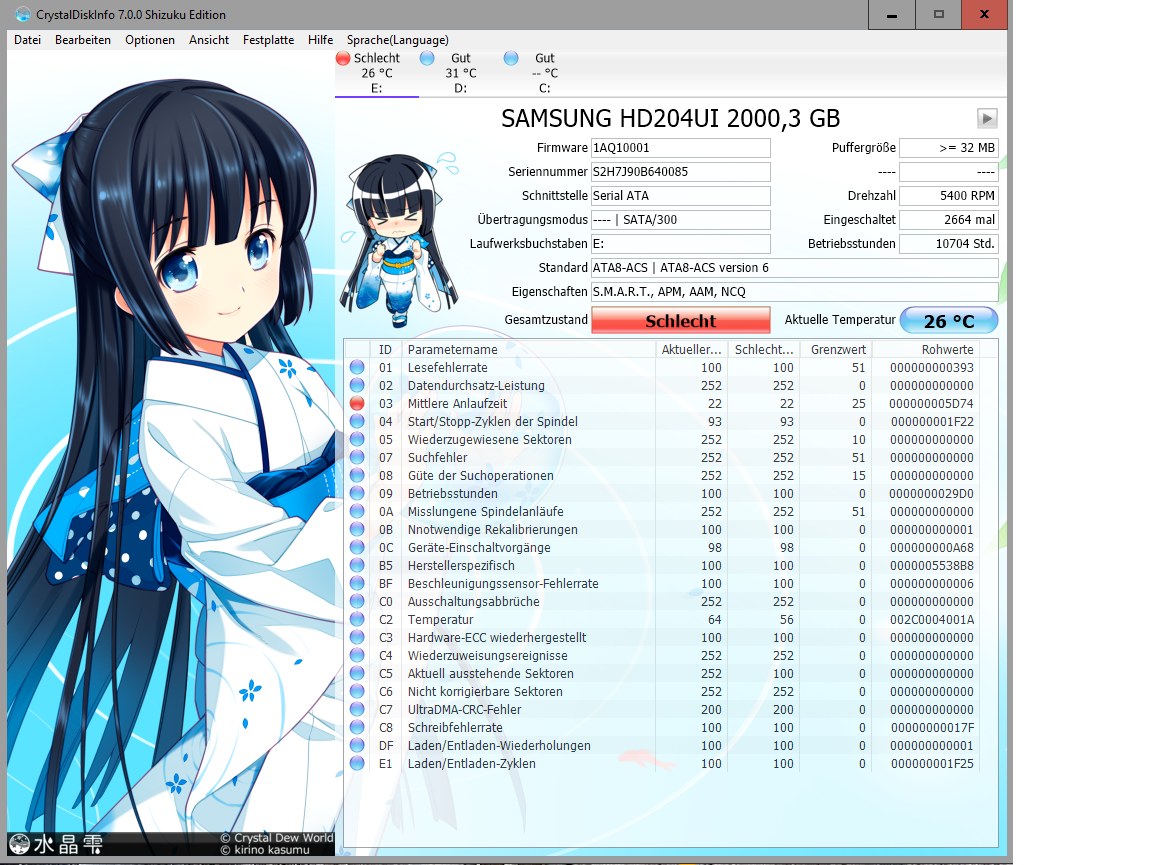The image size is (1152, 865).
Task: Click the status orb of Beschleunigungssensor-Fehlerrate row
Action: [x=357, y=583]
